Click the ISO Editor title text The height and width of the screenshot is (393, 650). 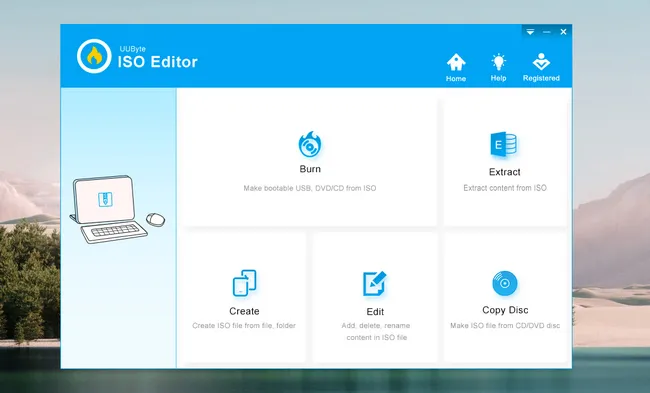158,62
